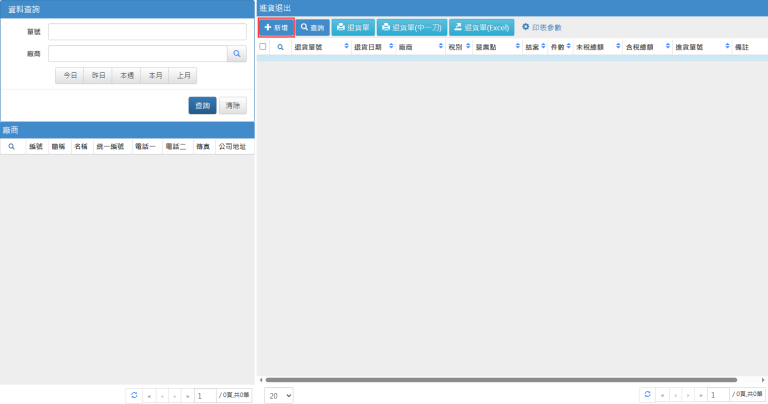Go to first page in 進貨退出 pager
The image size is (768, 404).
pos(663,395)
